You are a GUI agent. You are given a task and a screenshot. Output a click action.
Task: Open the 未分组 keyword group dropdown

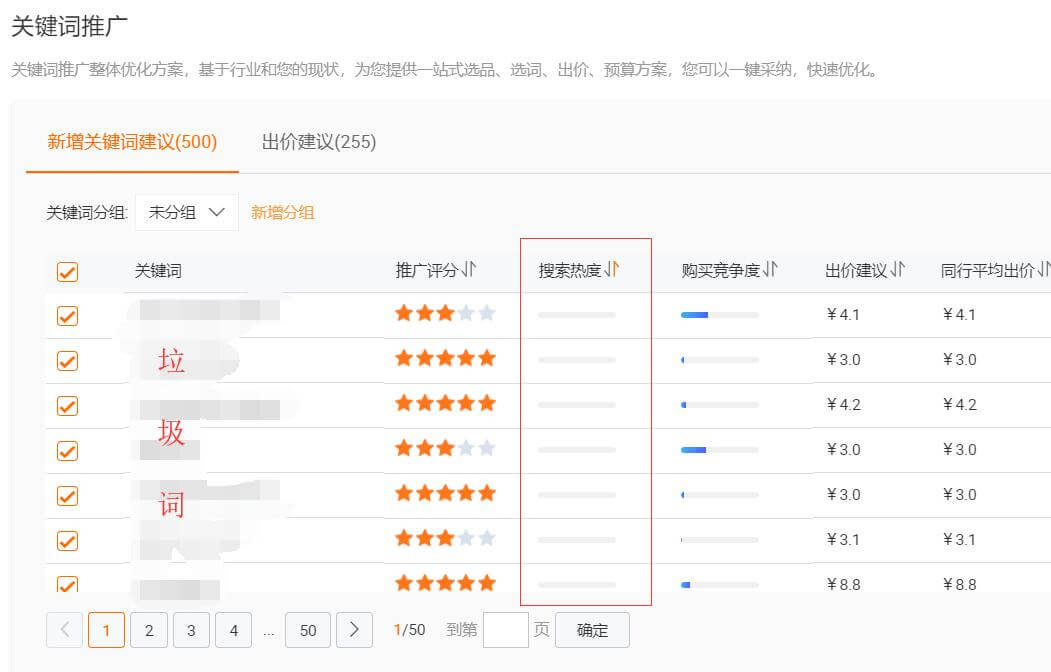(187, 212)
